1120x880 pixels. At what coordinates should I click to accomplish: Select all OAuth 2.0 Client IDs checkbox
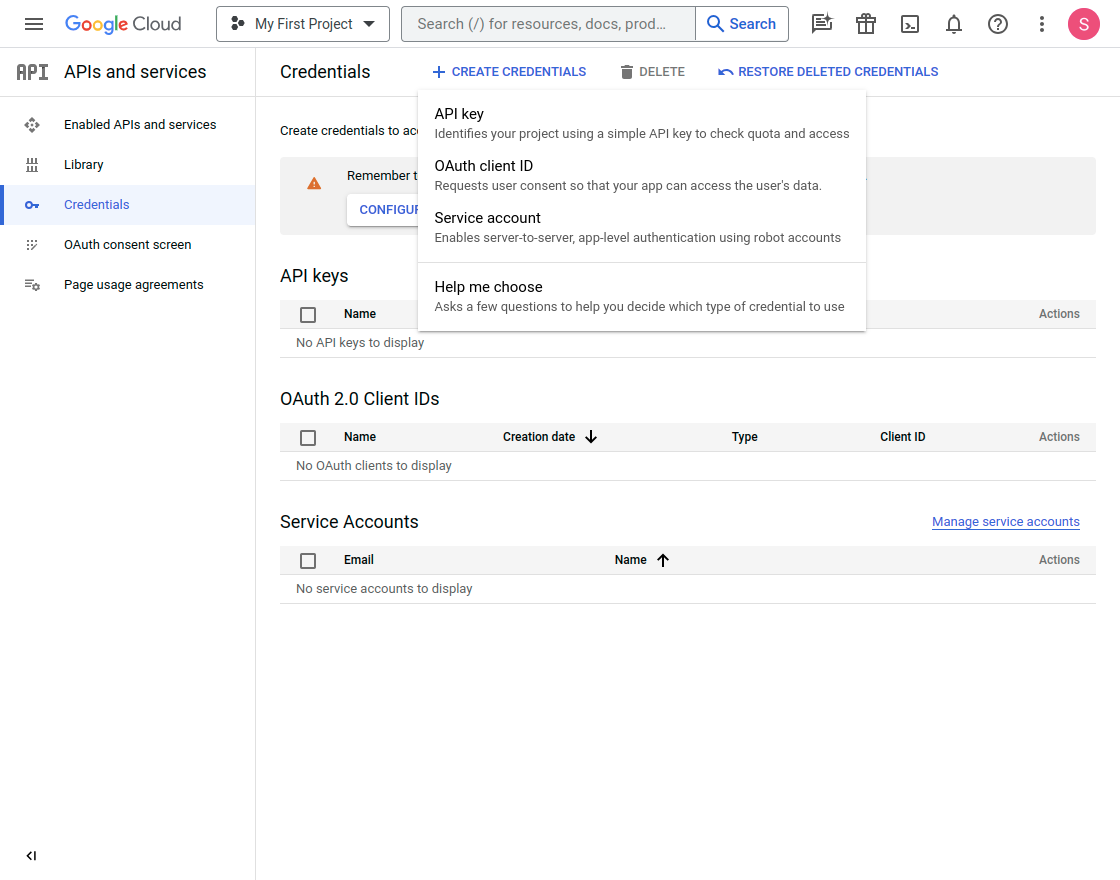point(308,438)
